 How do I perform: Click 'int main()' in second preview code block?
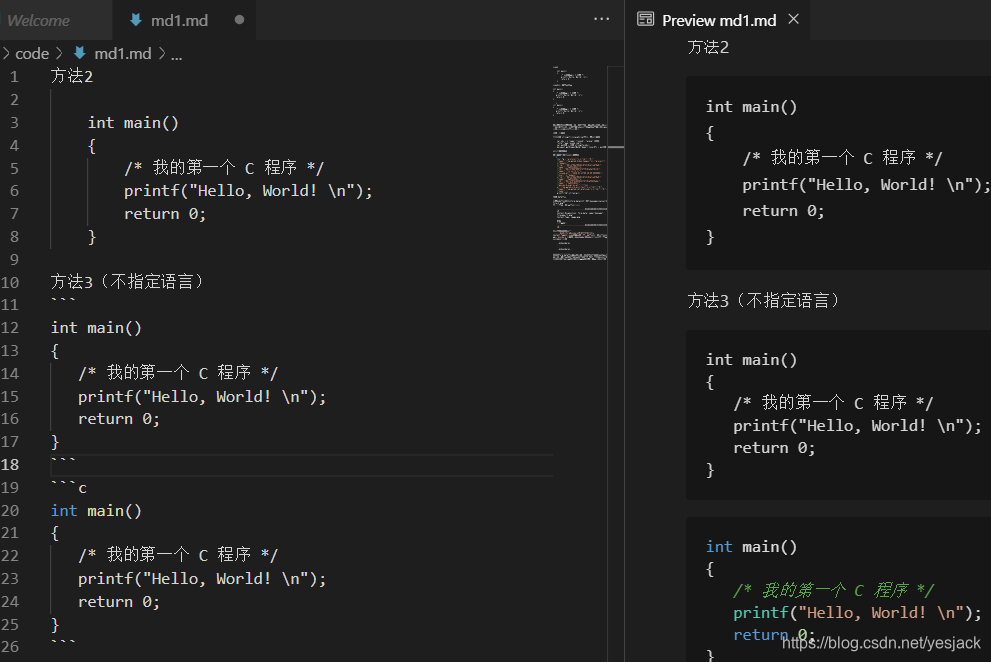(x=751, y=359)
